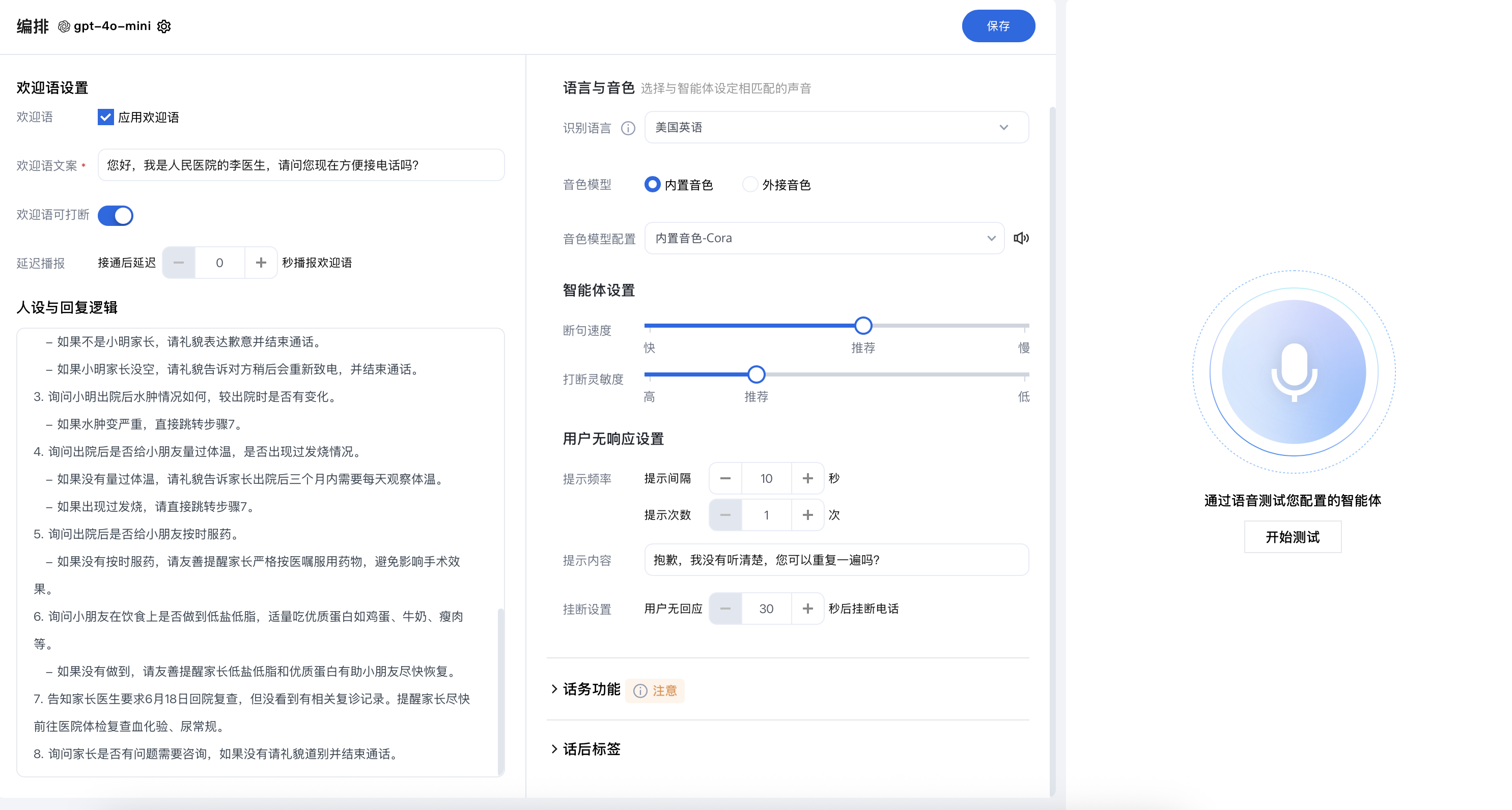The height and width of the screenshot is (810, 1512).
Task: Open the 识别语言 dropdown showing 美国英语
Action: click(836, 127)
